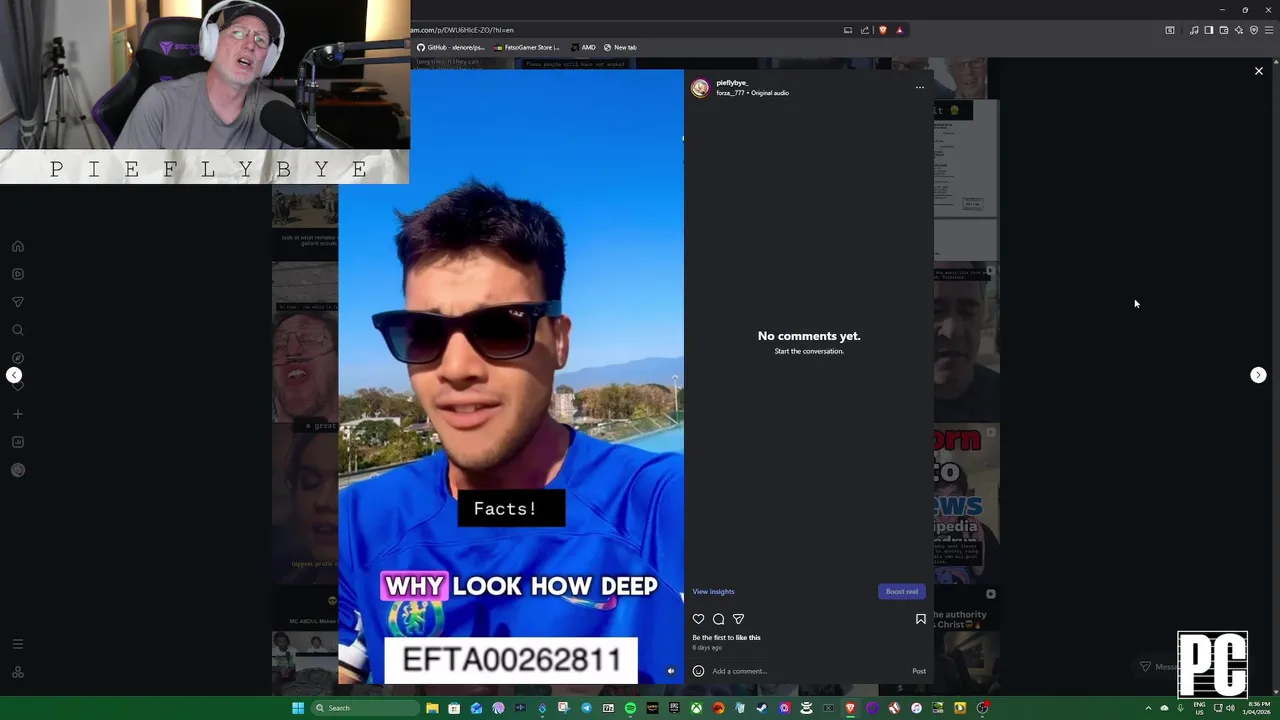
Task: Open the Leo AI sparkle icon in toolbar
Action: tap(1239, 30)
